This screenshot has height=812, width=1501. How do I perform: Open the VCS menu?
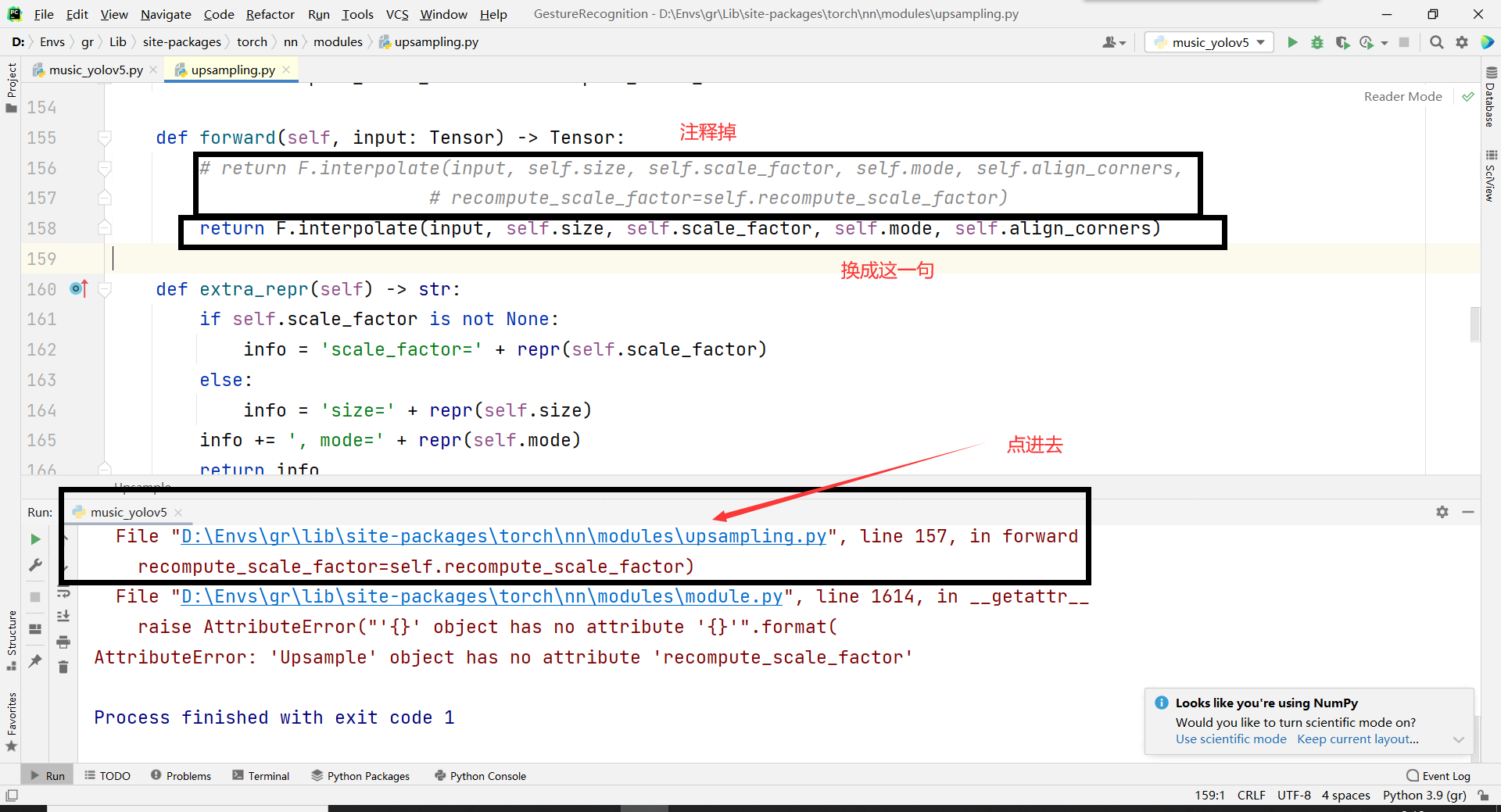click(x=397, y=14)
